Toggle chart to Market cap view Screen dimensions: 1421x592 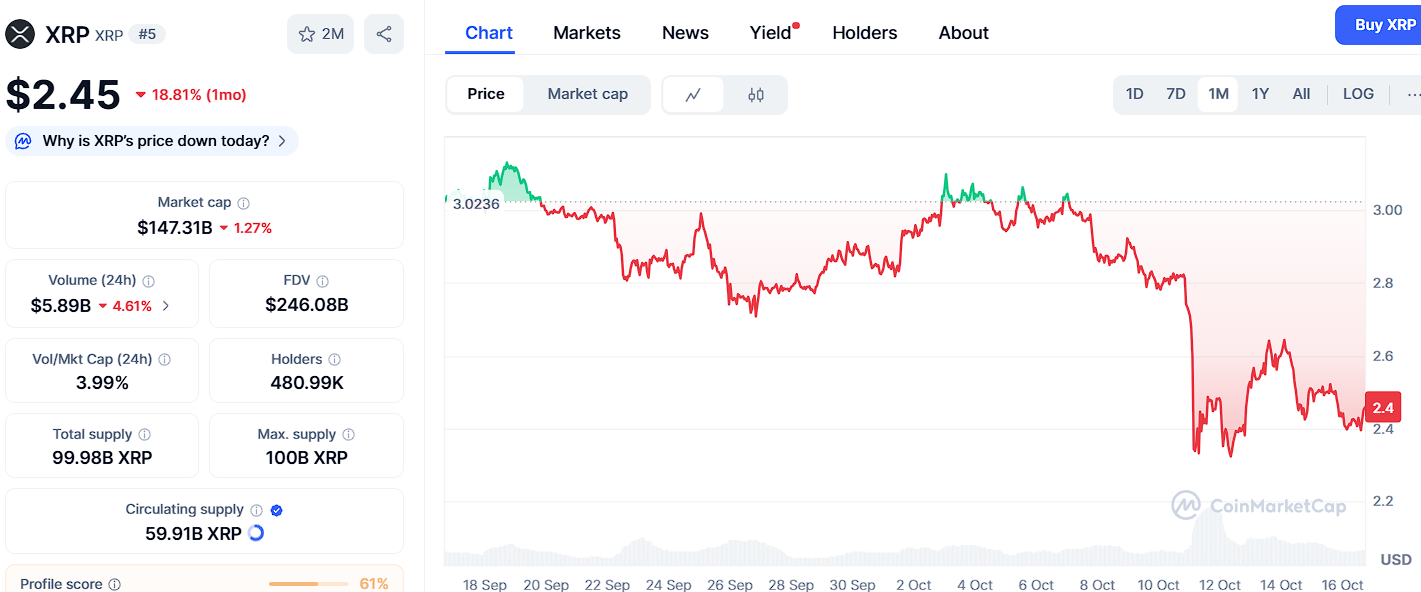click(x=587, y=94)
